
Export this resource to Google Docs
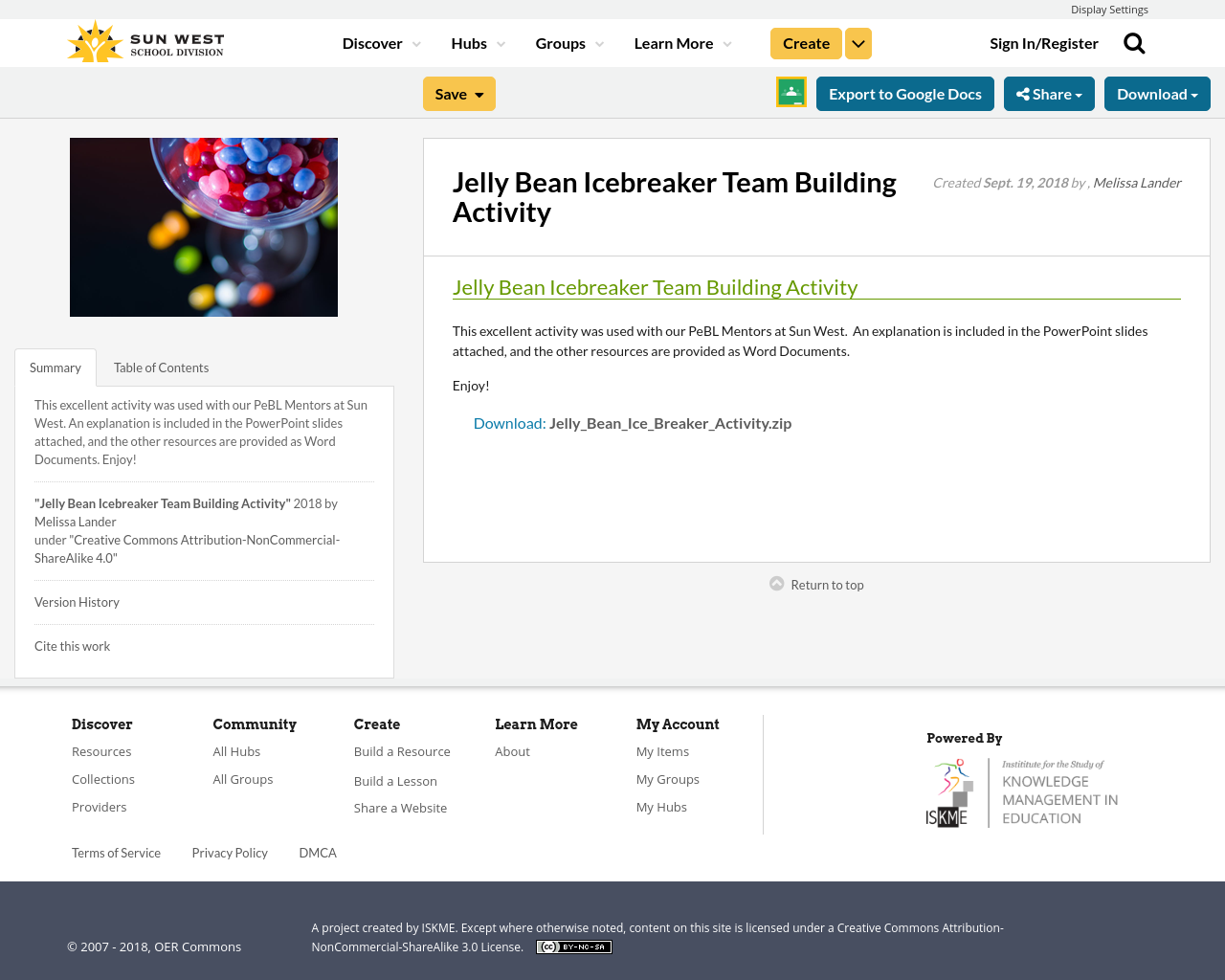point(905,93)
